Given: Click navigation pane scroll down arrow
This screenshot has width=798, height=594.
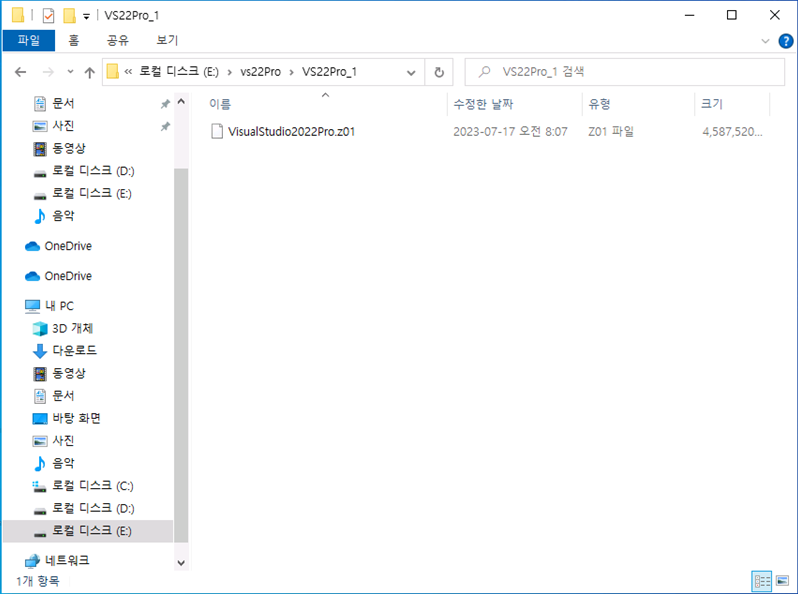Looking at the screenshot, I should click(x=181, y=563).
